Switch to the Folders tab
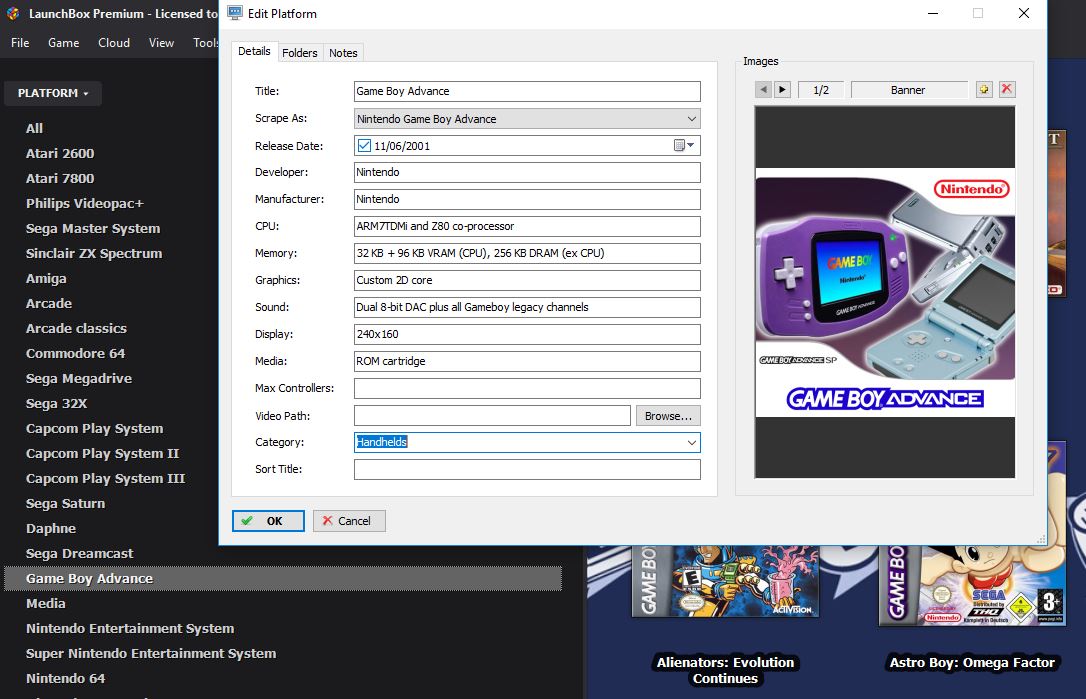Screen dimensions: 1086x699 click(299, 53)
